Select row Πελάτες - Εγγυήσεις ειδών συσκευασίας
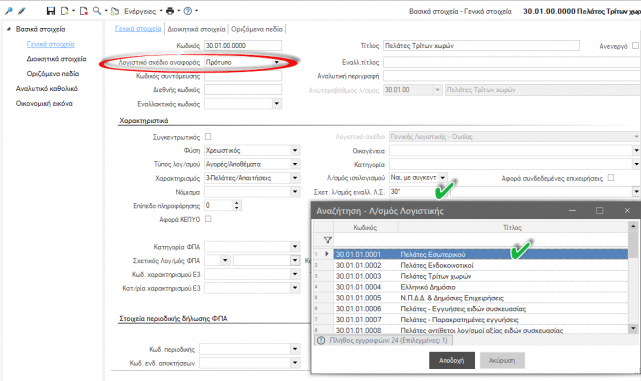Screen dimensions: 641x381 480,309
